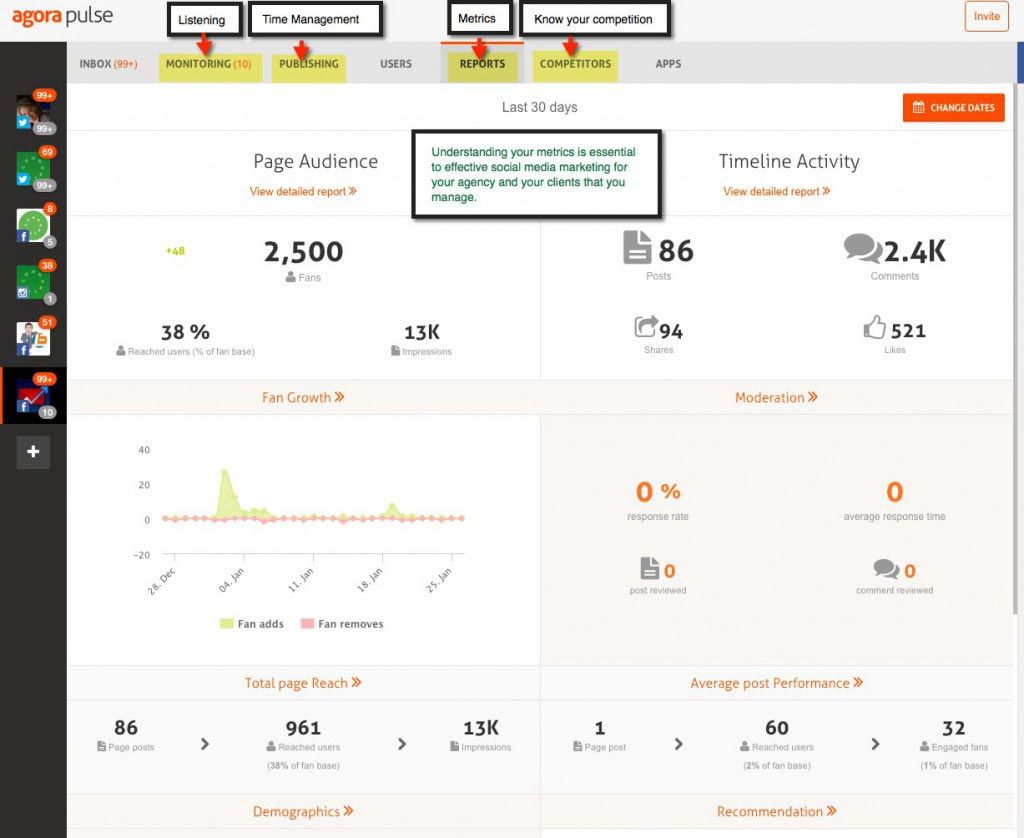
Task: Open Page Audience's View detailed report link
Action: 303,191
